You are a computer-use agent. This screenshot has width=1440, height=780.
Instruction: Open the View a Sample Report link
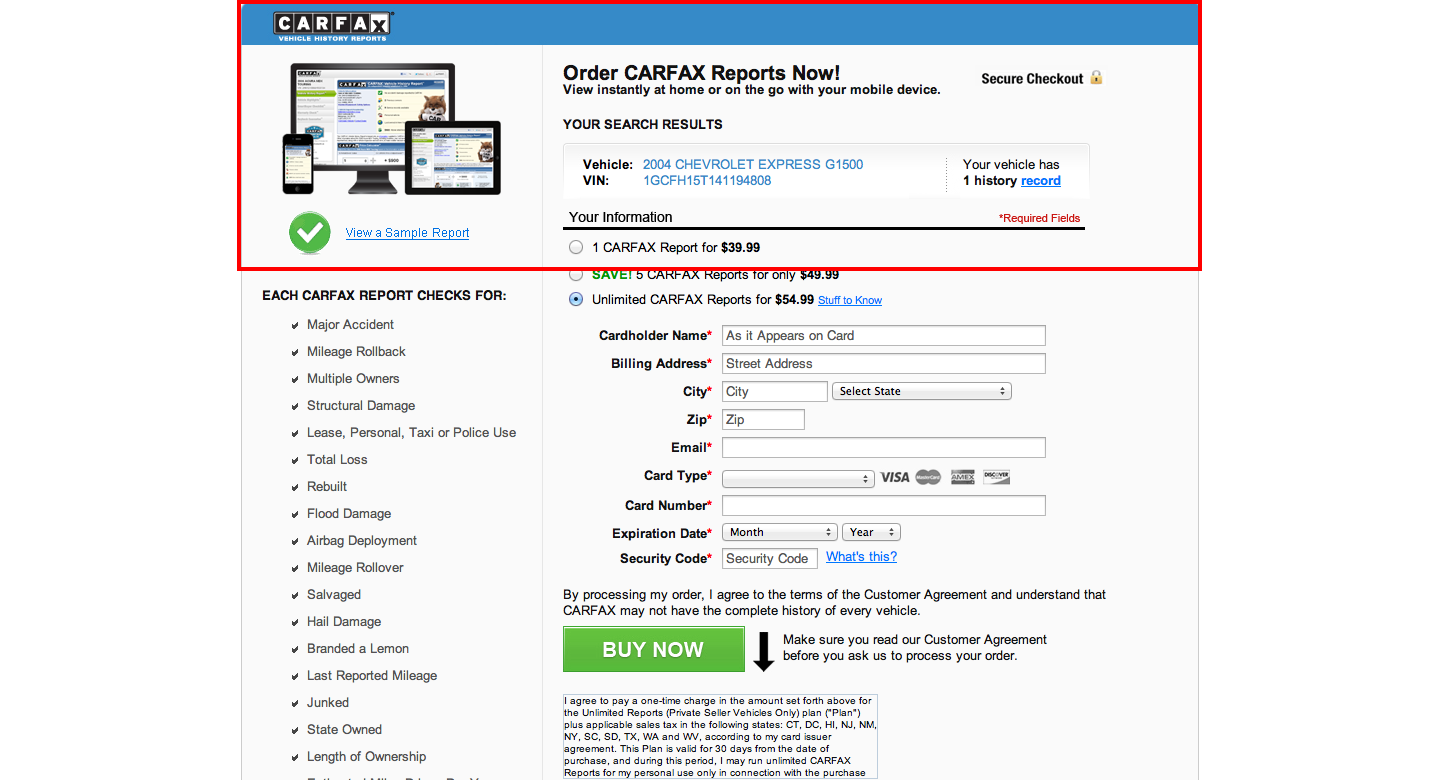click(407, 233)
